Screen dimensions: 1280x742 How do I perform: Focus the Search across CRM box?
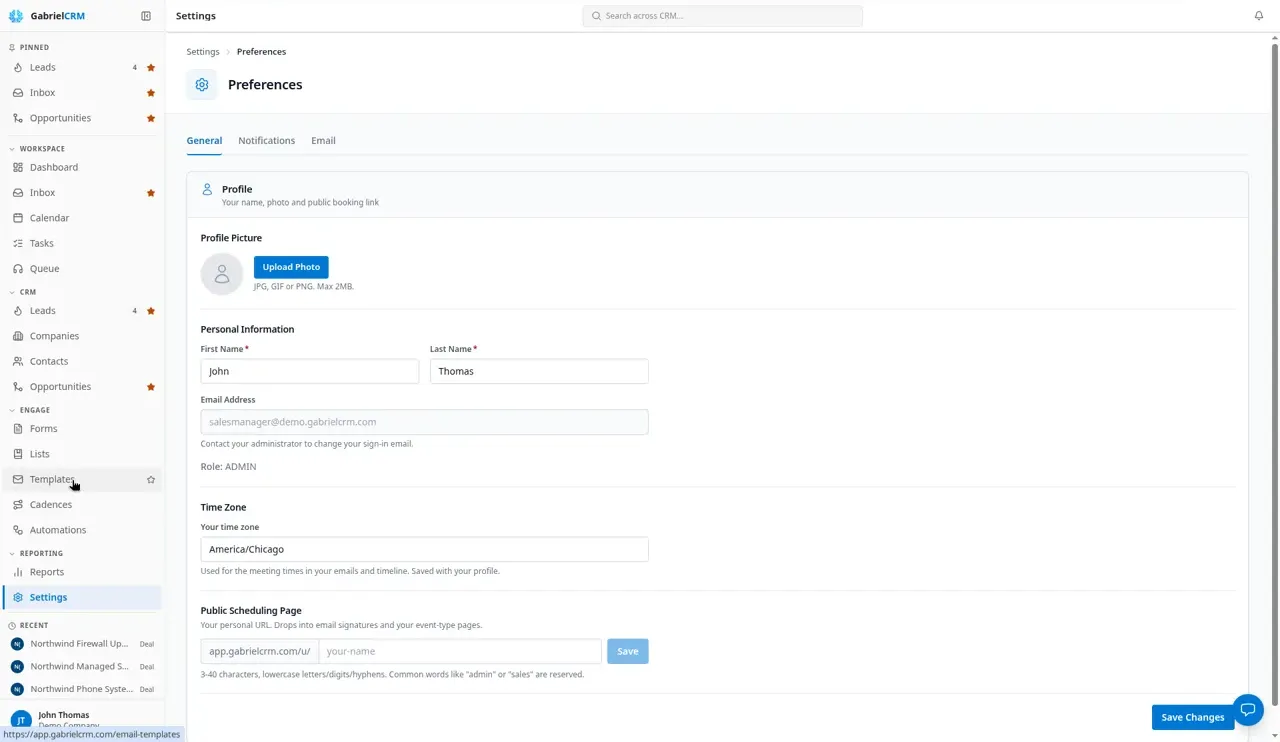point(722,16)
